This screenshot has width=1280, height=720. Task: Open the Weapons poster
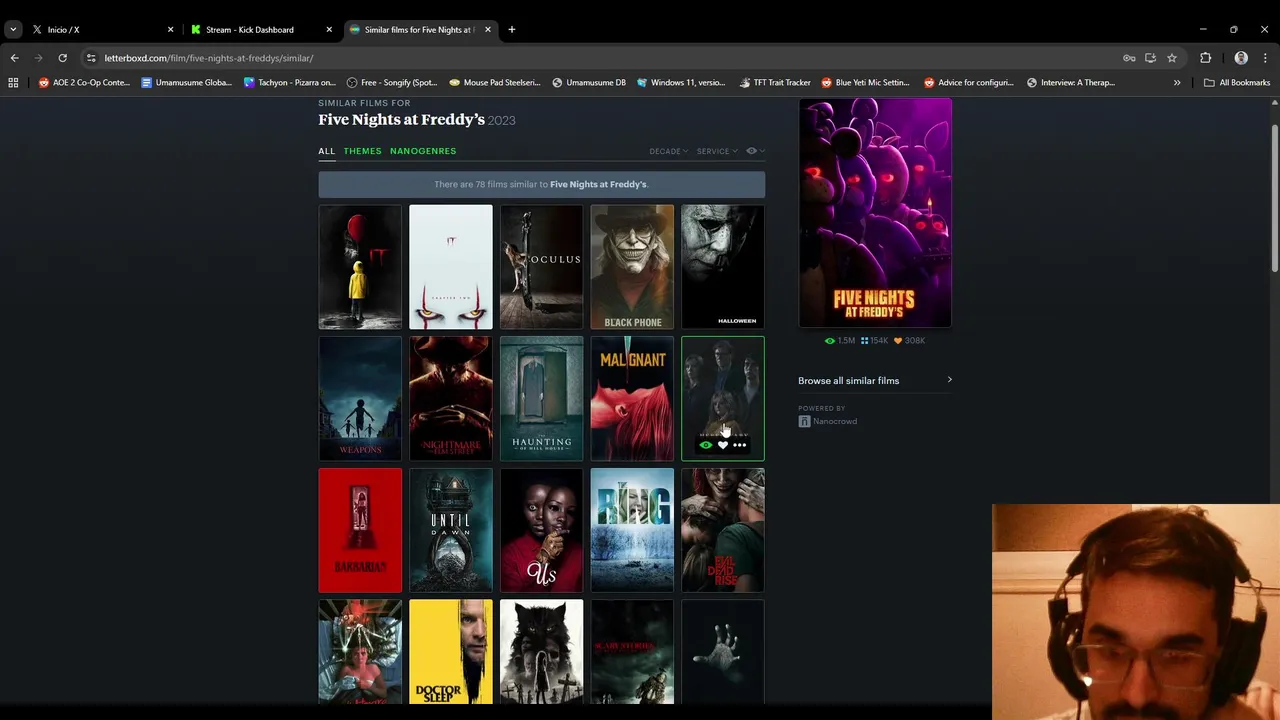(x=360, y=398)
